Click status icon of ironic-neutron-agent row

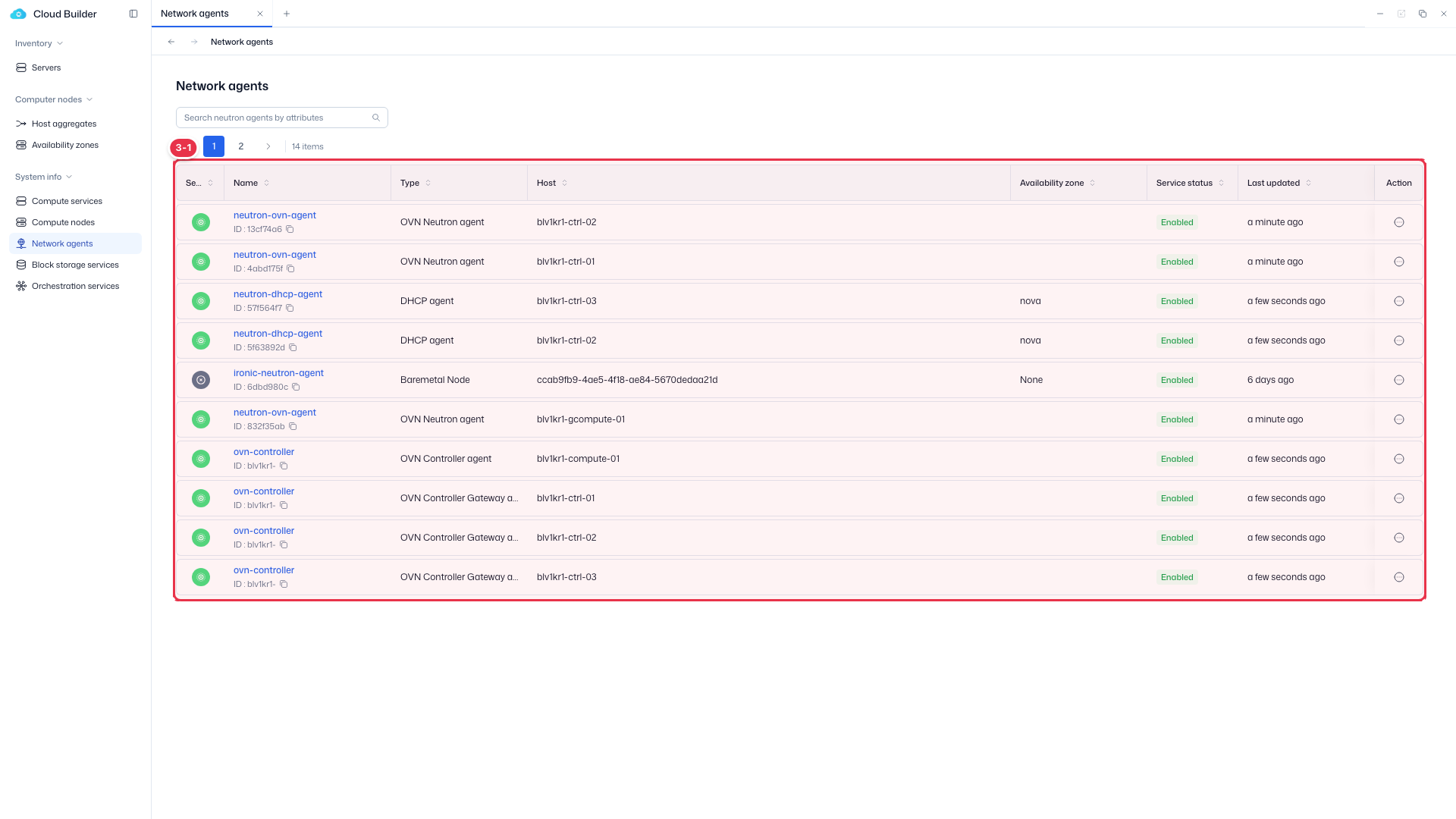201,380
